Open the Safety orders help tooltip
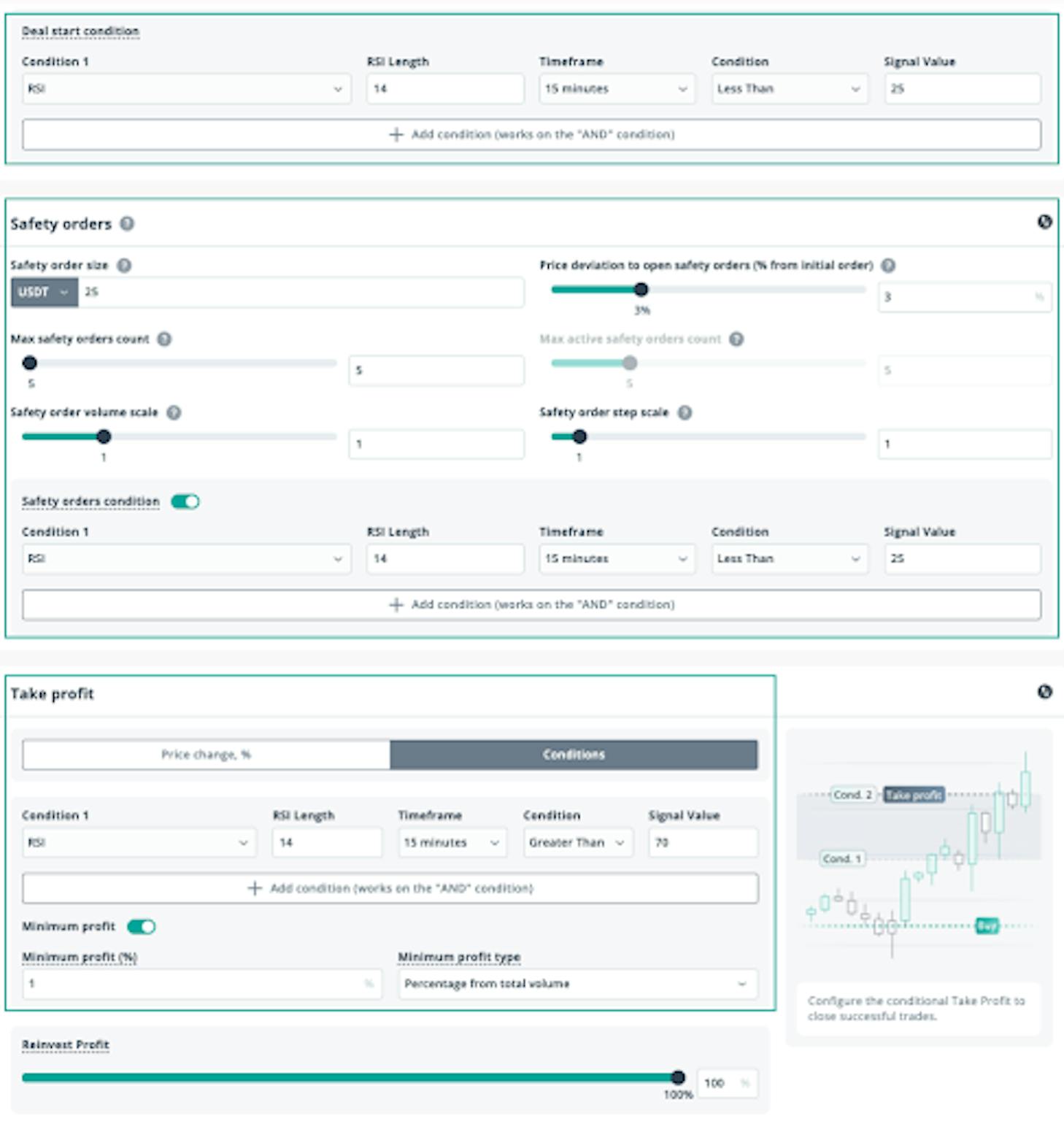 128,224
